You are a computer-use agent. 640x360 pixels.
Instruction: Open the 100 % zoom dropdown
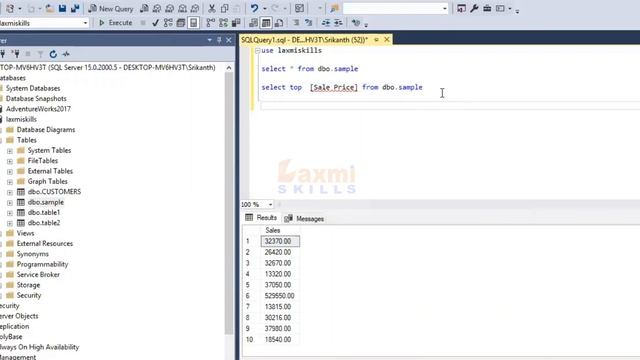point(270,204)
